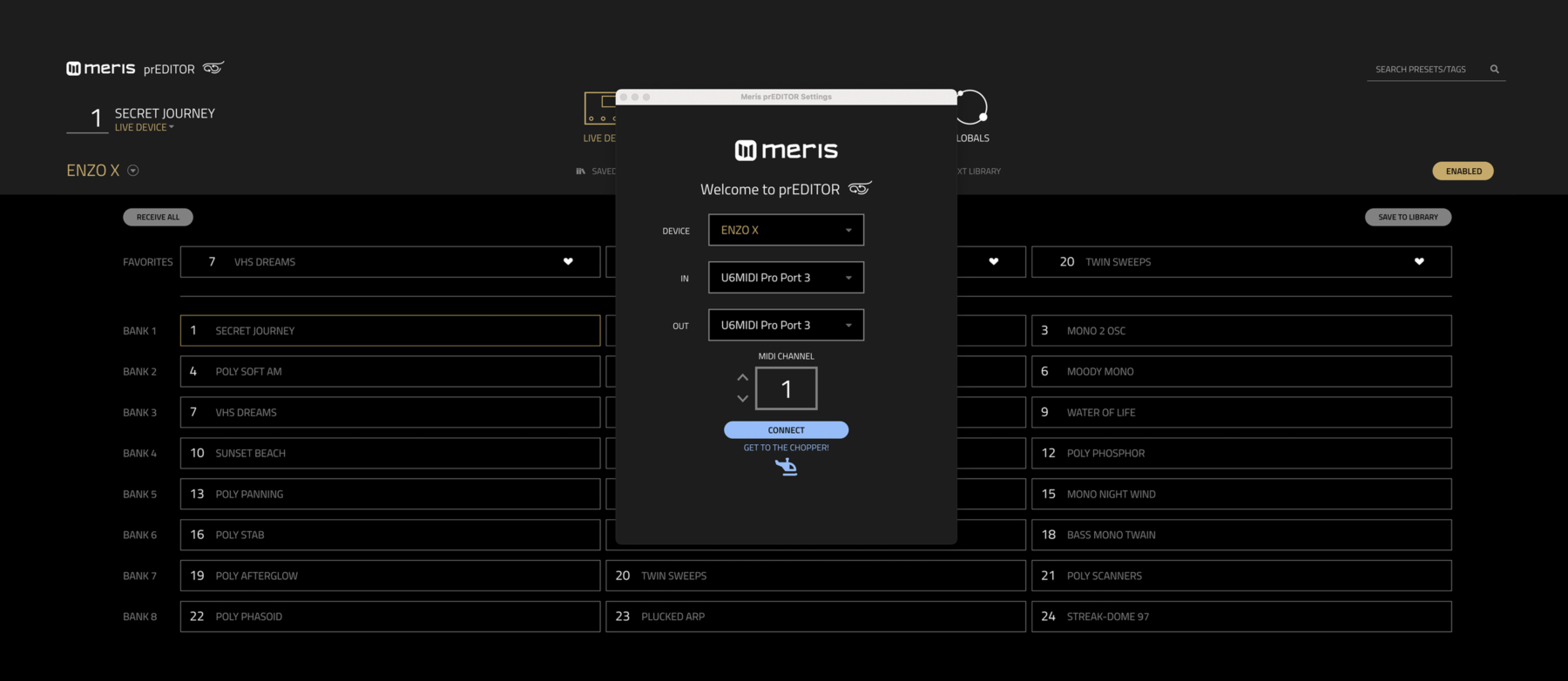Screen dimensions: 1568x681
Task: Increase the MIDI channel with the up arrow
Action: [x=742, y=377]
